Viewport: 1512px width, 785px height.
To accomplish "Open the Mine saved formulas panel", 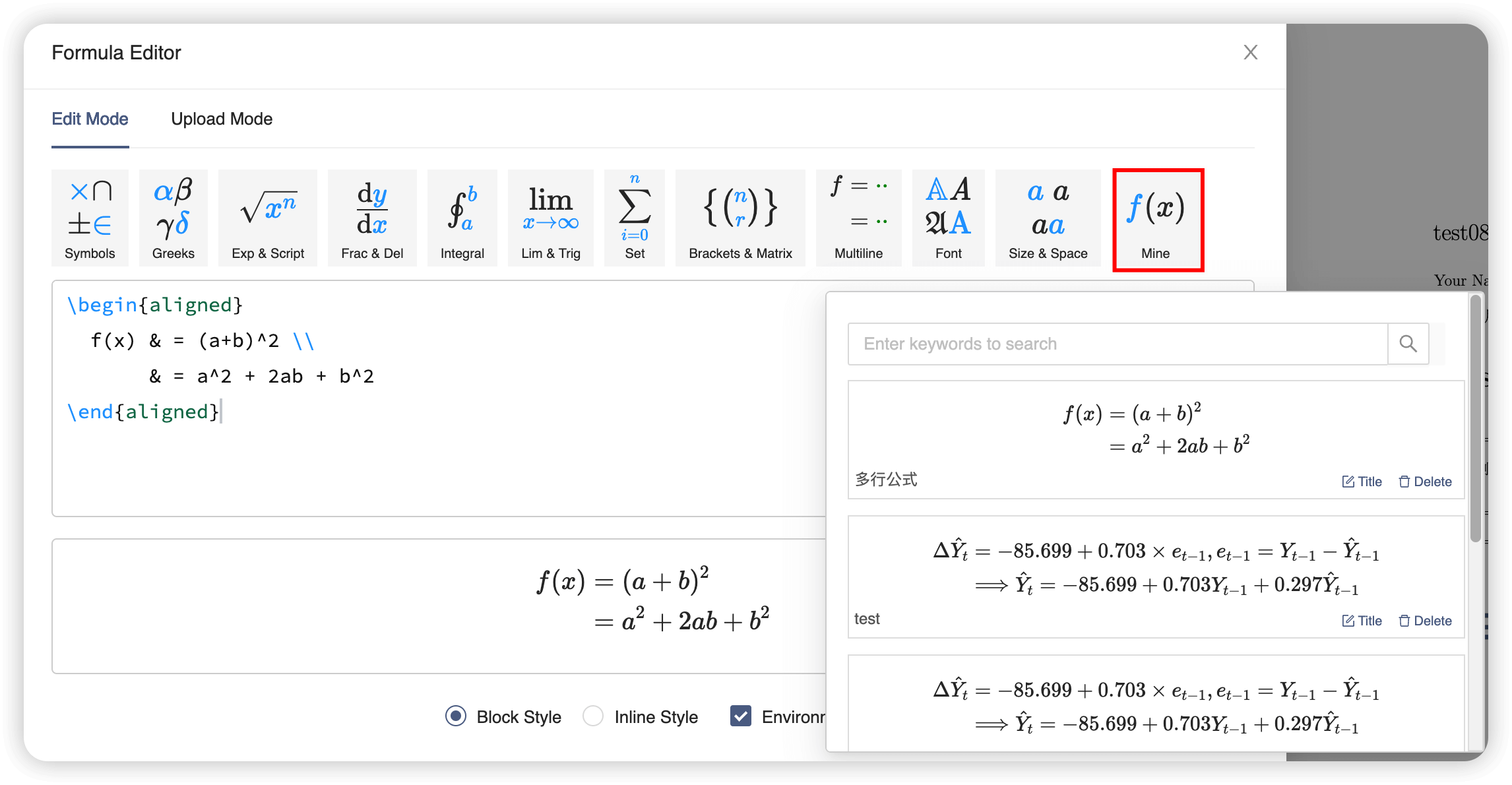I will (x=1156, y=218).
